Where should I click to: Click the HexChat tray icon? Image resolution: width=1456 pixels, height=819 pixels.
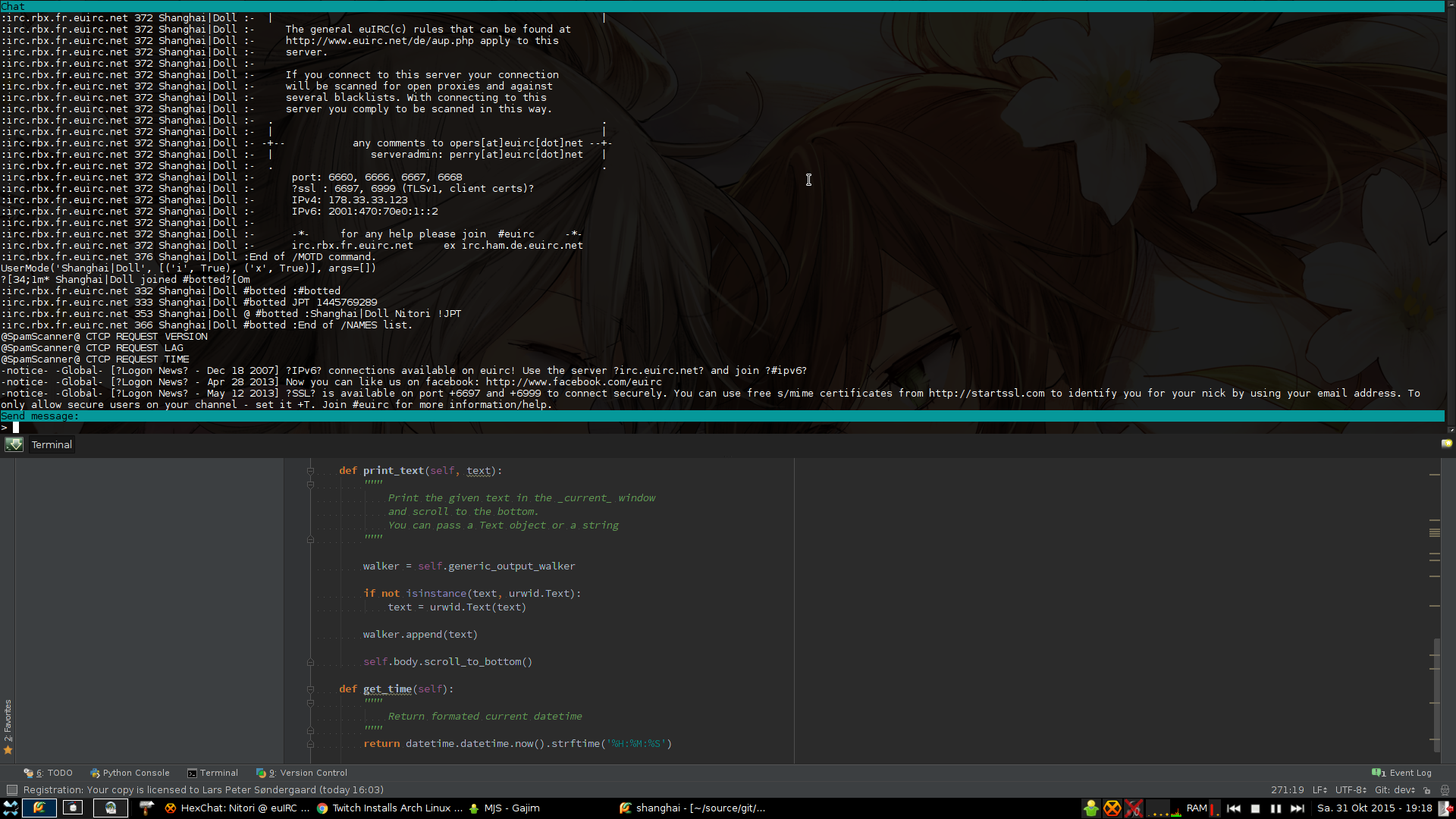coord(1112,808)
